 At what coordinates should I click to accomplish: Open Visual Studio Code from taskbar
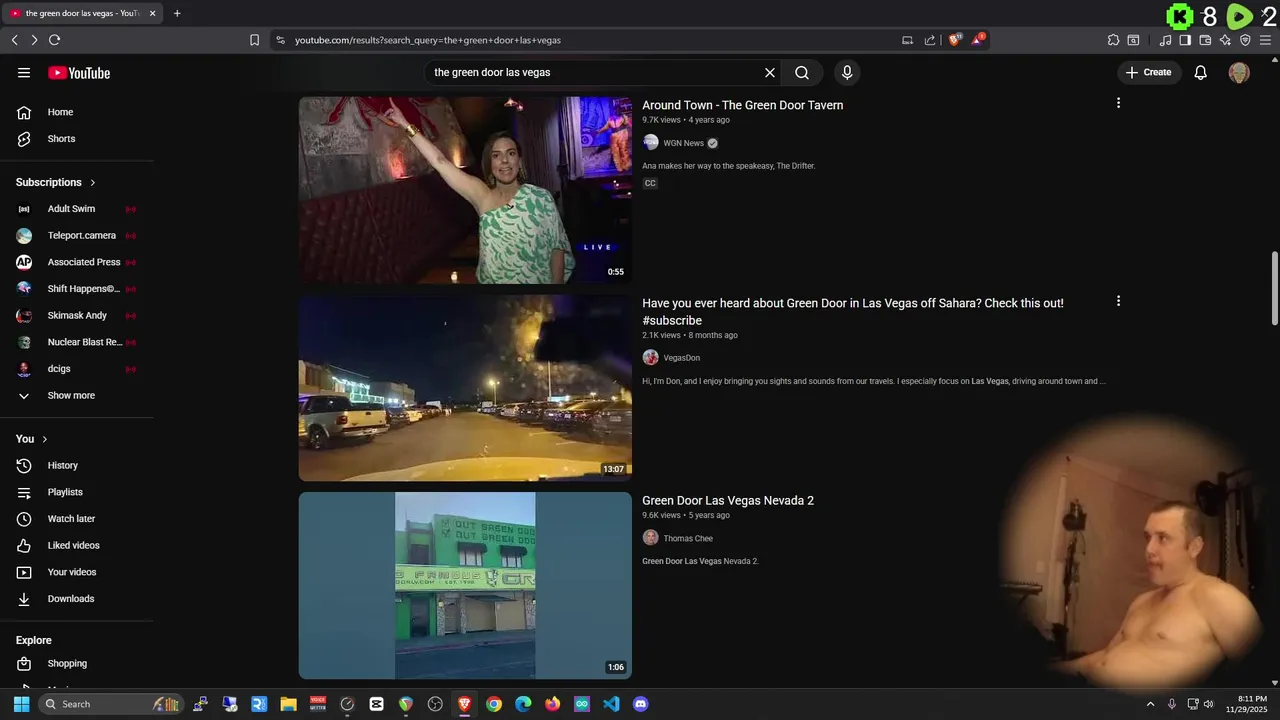tap(611, 704)
